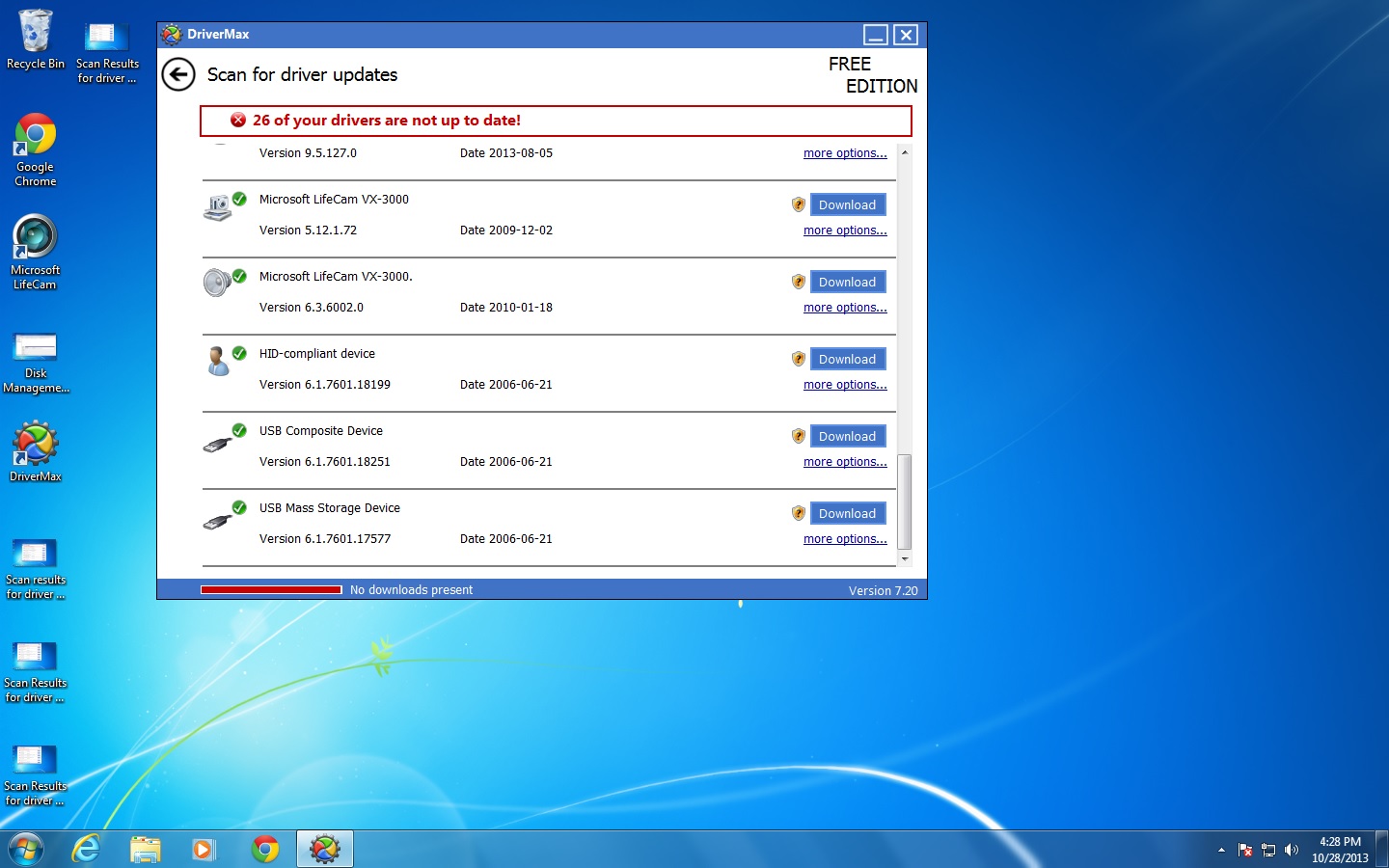
Task: Select Scan Results file next to Recycle Bin
Action: [x=107, y=51]
